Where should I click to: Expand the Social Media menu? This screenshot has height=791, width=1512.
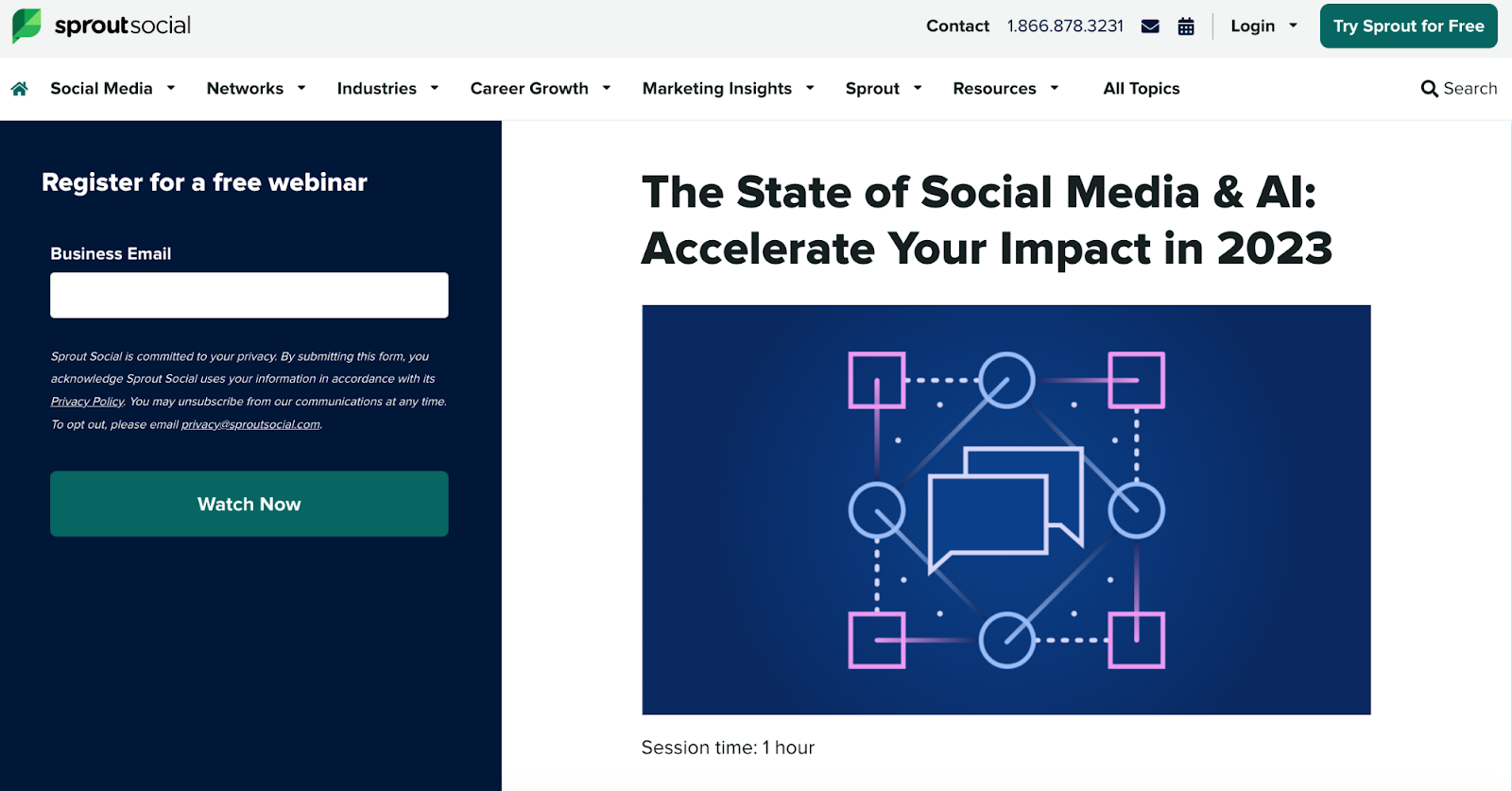point(112,89)
